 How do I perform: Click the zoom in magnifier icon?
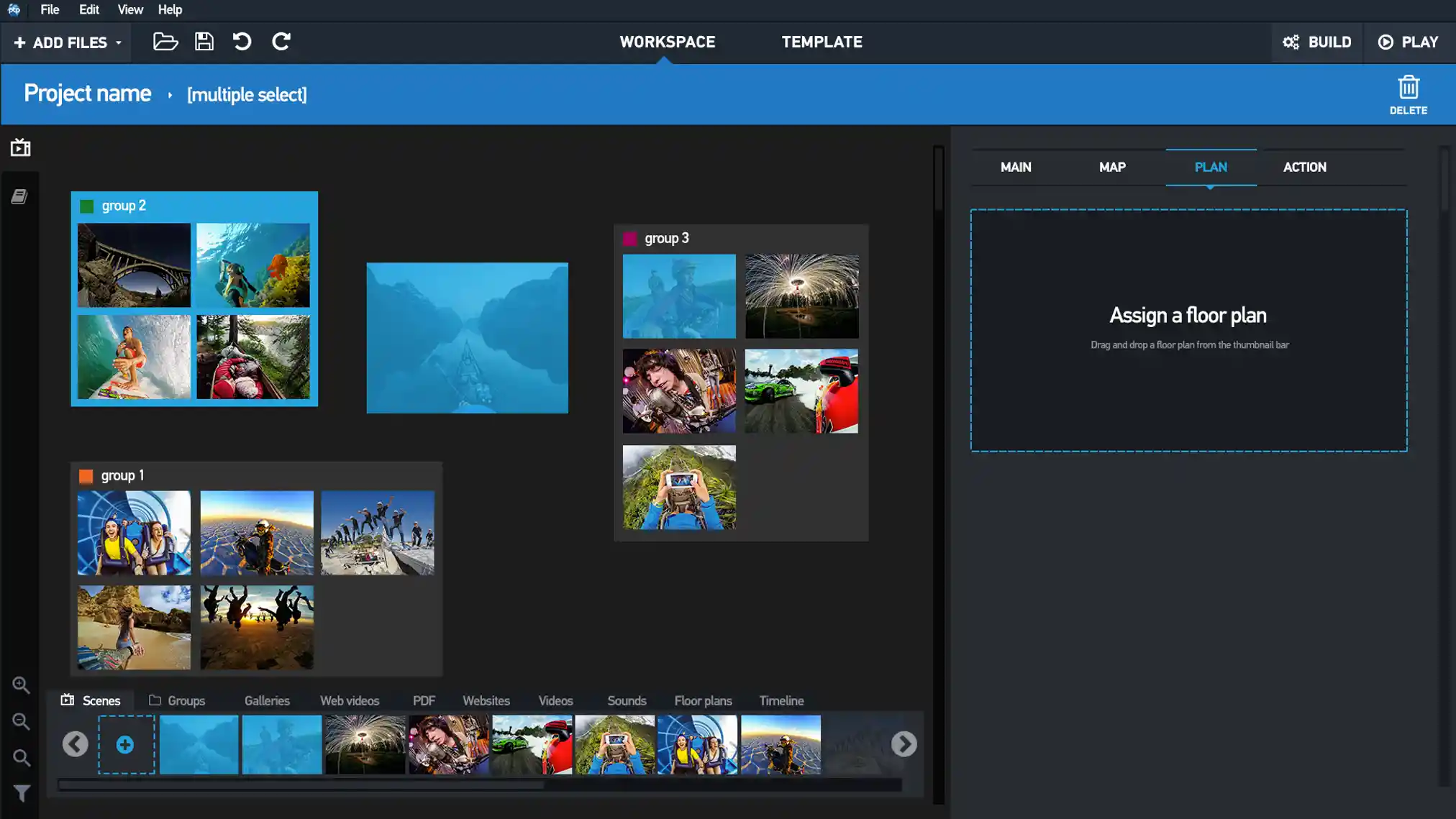[x=21, y=685]
